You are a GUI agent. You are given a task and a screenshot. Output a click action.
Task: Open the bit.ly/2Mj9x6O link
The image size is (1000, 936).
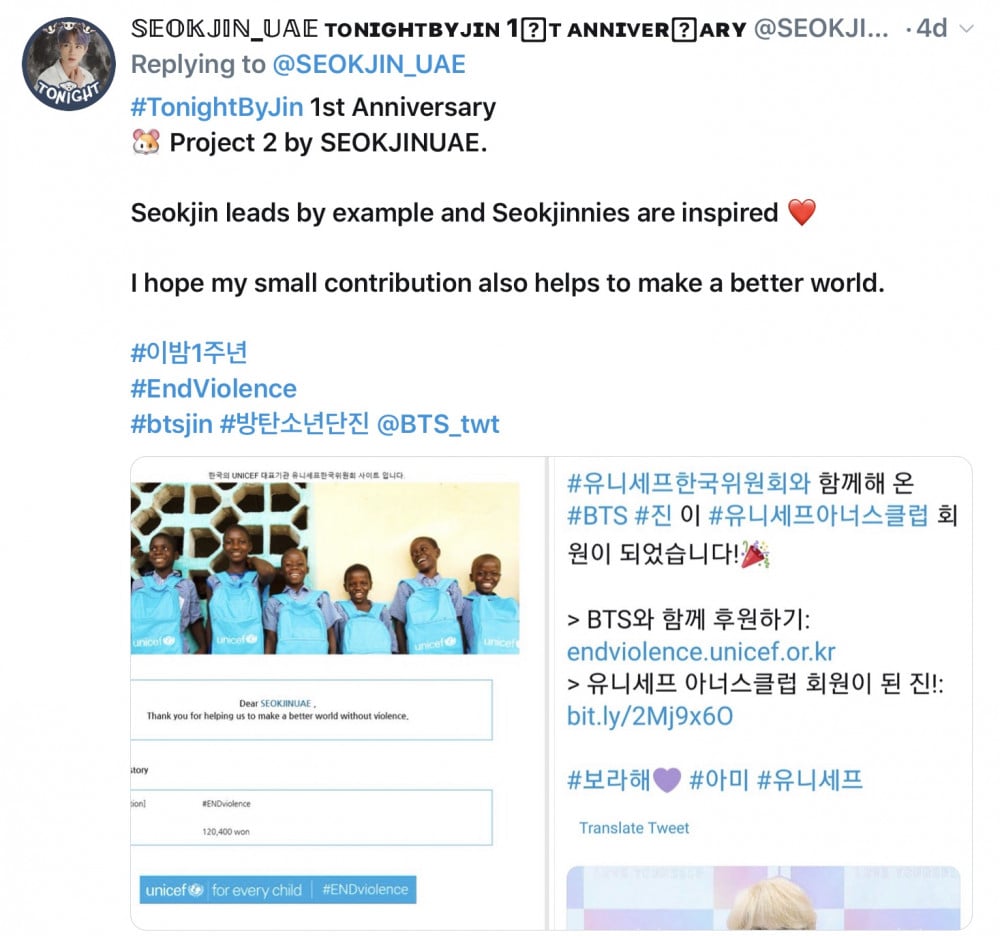[x=650, y=716]
